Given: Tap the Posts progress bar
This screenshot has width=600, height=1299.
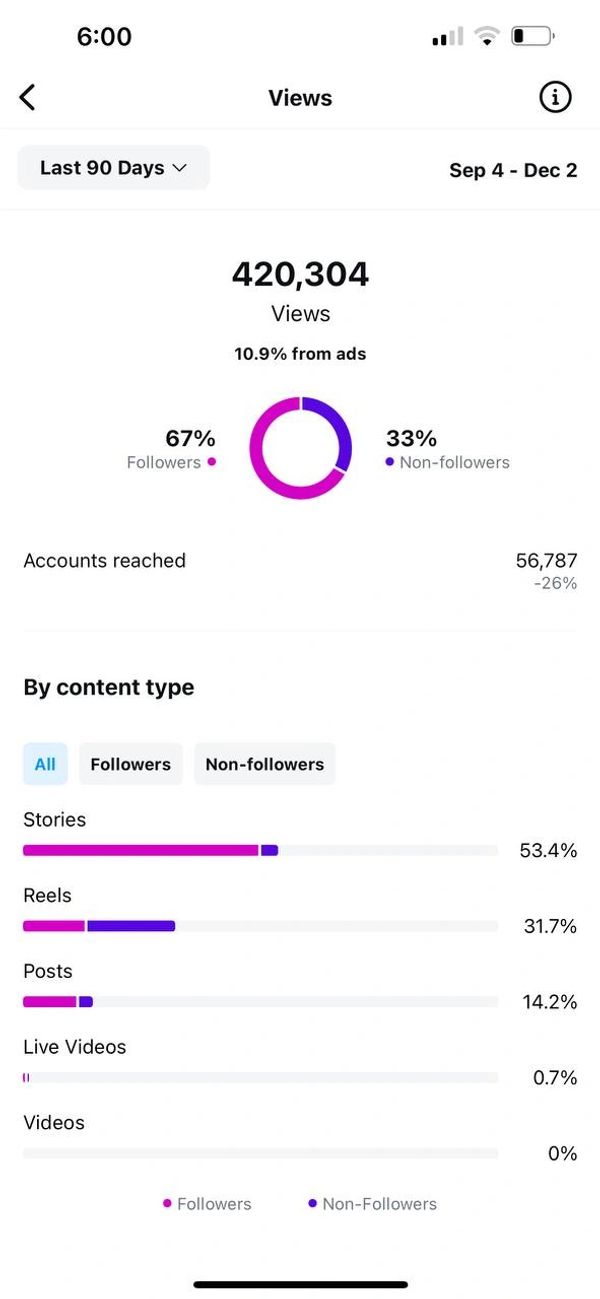Looking at the screenshot, I should [x=260, y=1001].
